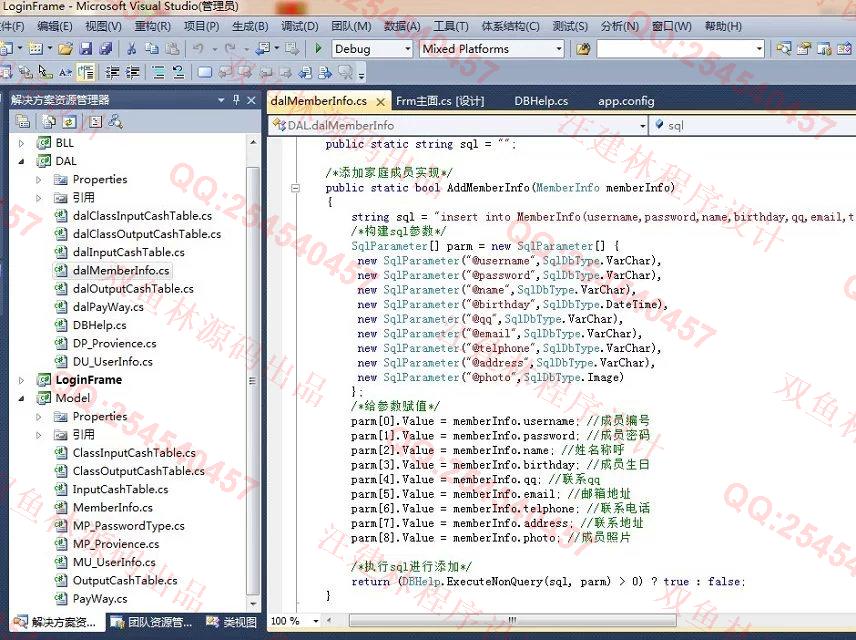
Task: Click the Navigate Backward icon
Action: point(263,49)
